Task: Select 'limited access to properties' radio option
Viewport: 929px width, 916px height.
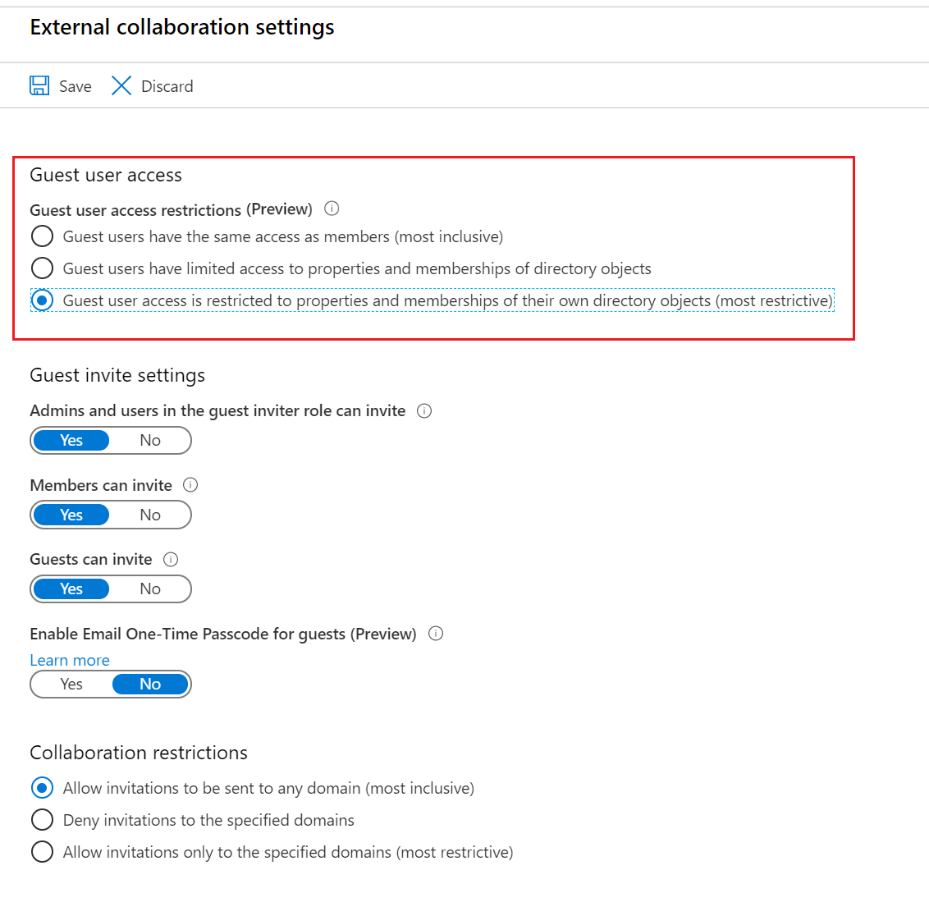Action: [42, 268]
